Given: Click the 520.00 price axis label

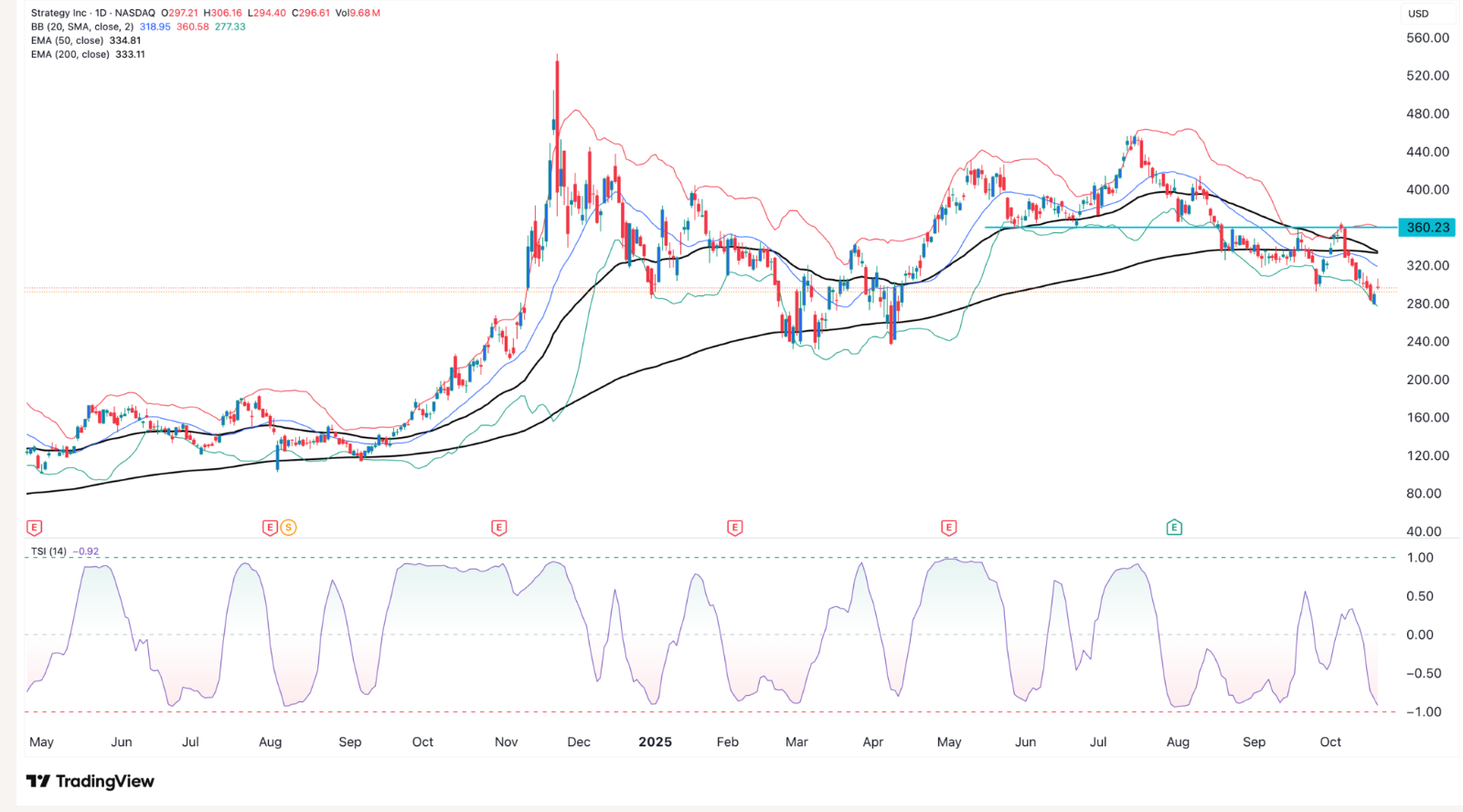Looking at the screenshot, I should (x=1427, y=76).
